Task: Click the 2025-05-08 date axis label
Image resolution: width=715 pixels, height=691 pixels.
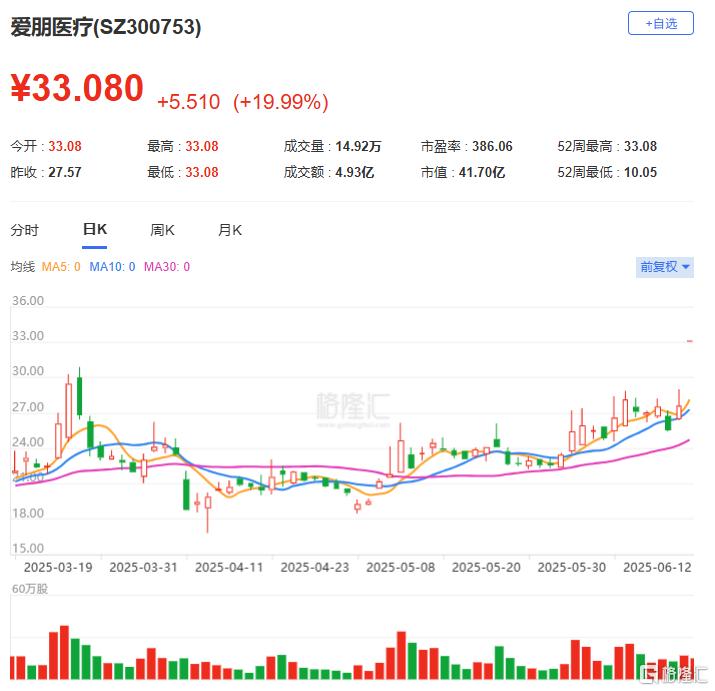Action: (400, 567)
